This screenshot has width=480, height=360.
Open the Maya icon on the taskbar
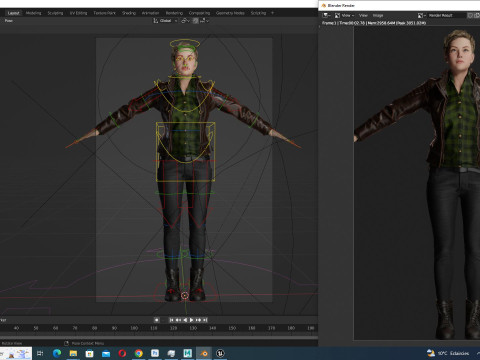188,353
